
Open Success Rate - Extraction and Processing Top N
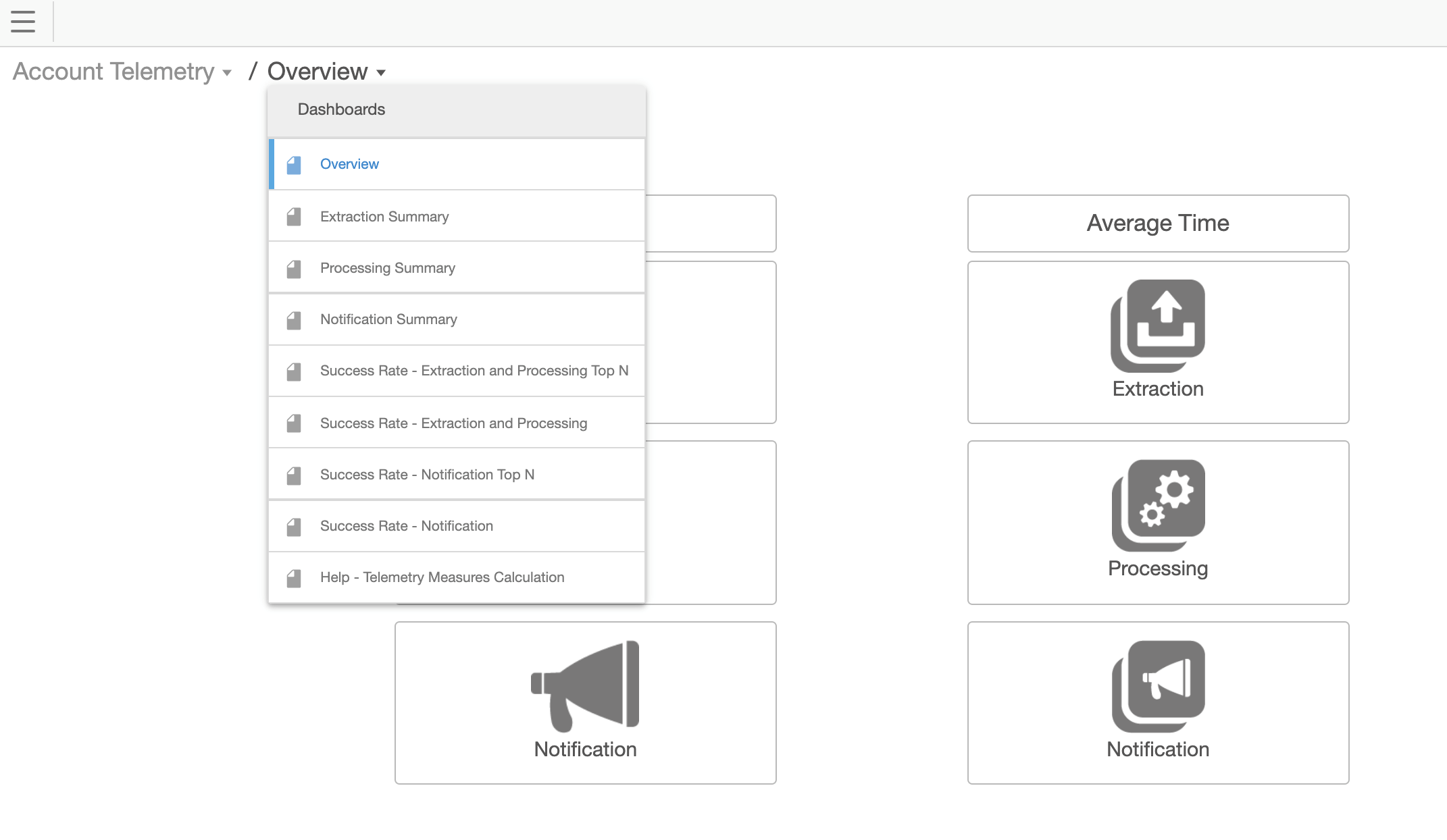tap(474, 371)
